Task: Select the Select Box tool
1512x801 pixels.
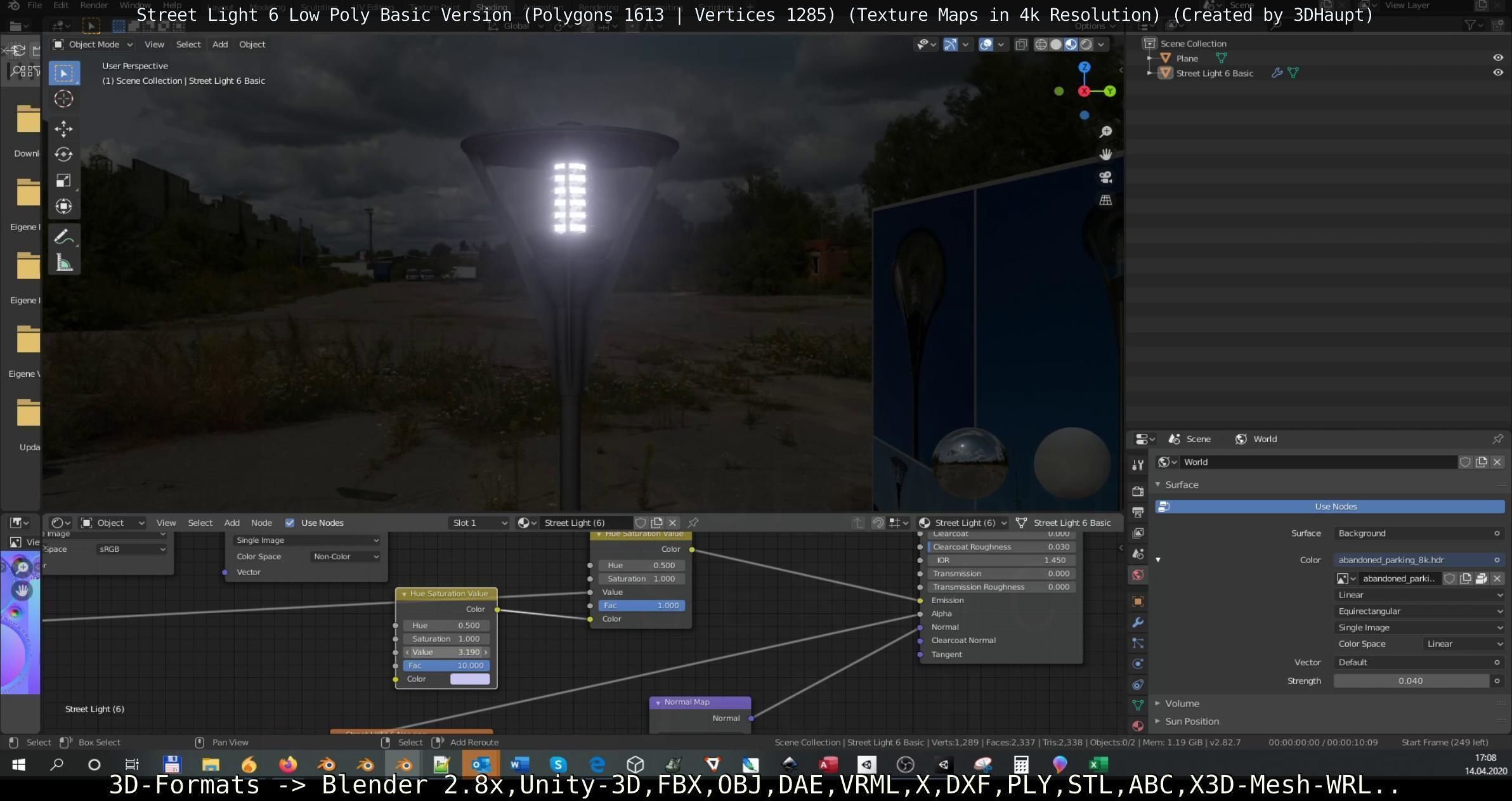Action: tap(64, 73)
